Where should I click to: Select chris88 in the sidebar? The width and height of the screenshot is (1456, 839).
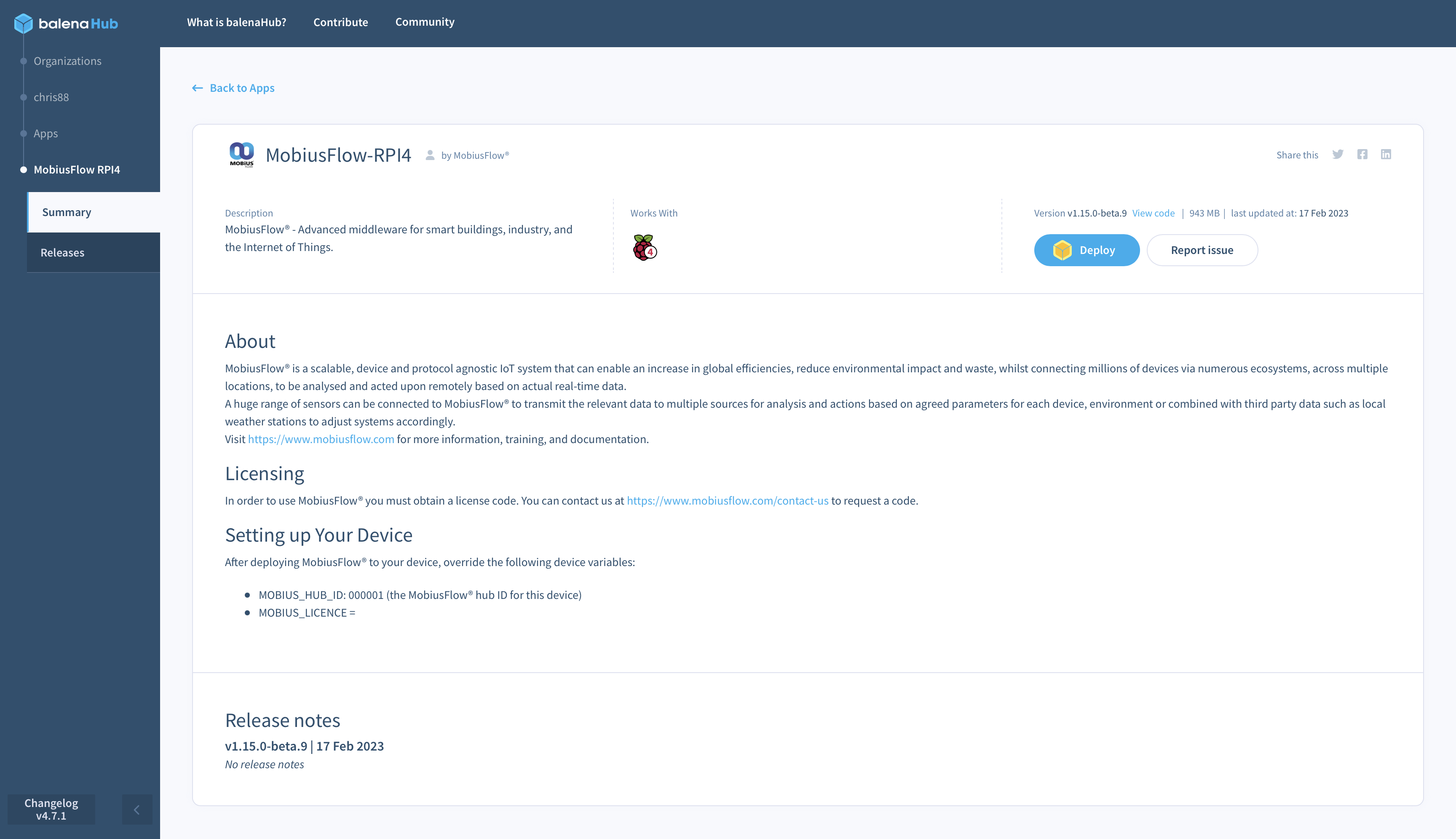(x=51, y=97)
